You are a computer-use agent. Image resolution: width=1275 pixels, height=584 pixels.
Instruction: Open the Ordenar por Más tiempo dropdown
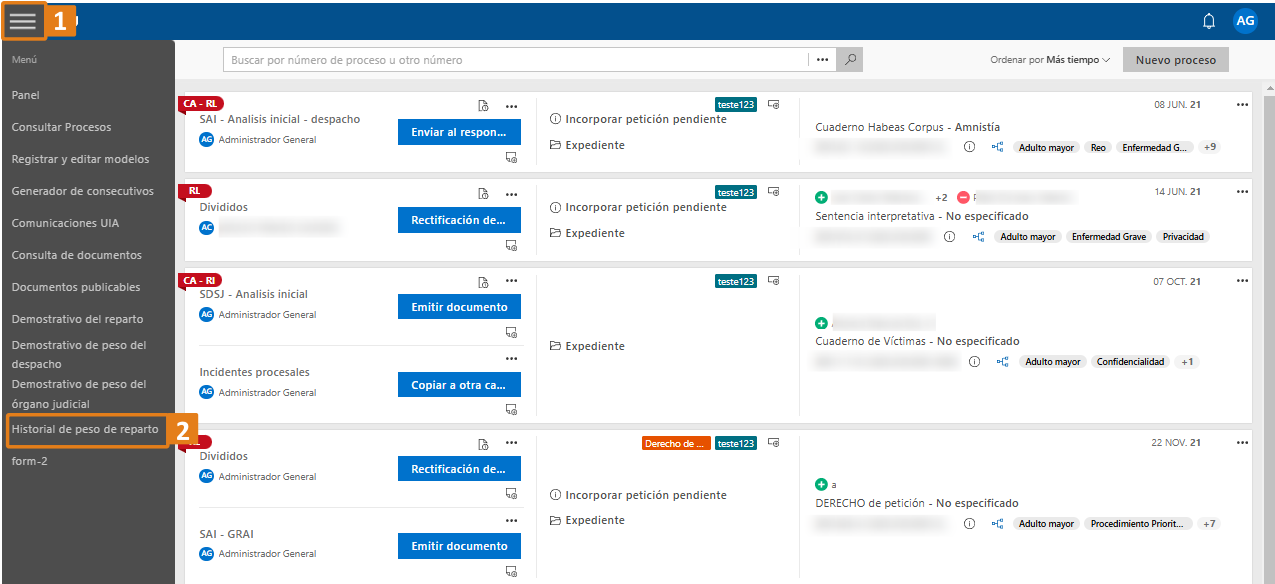[x=1050, y=60]
